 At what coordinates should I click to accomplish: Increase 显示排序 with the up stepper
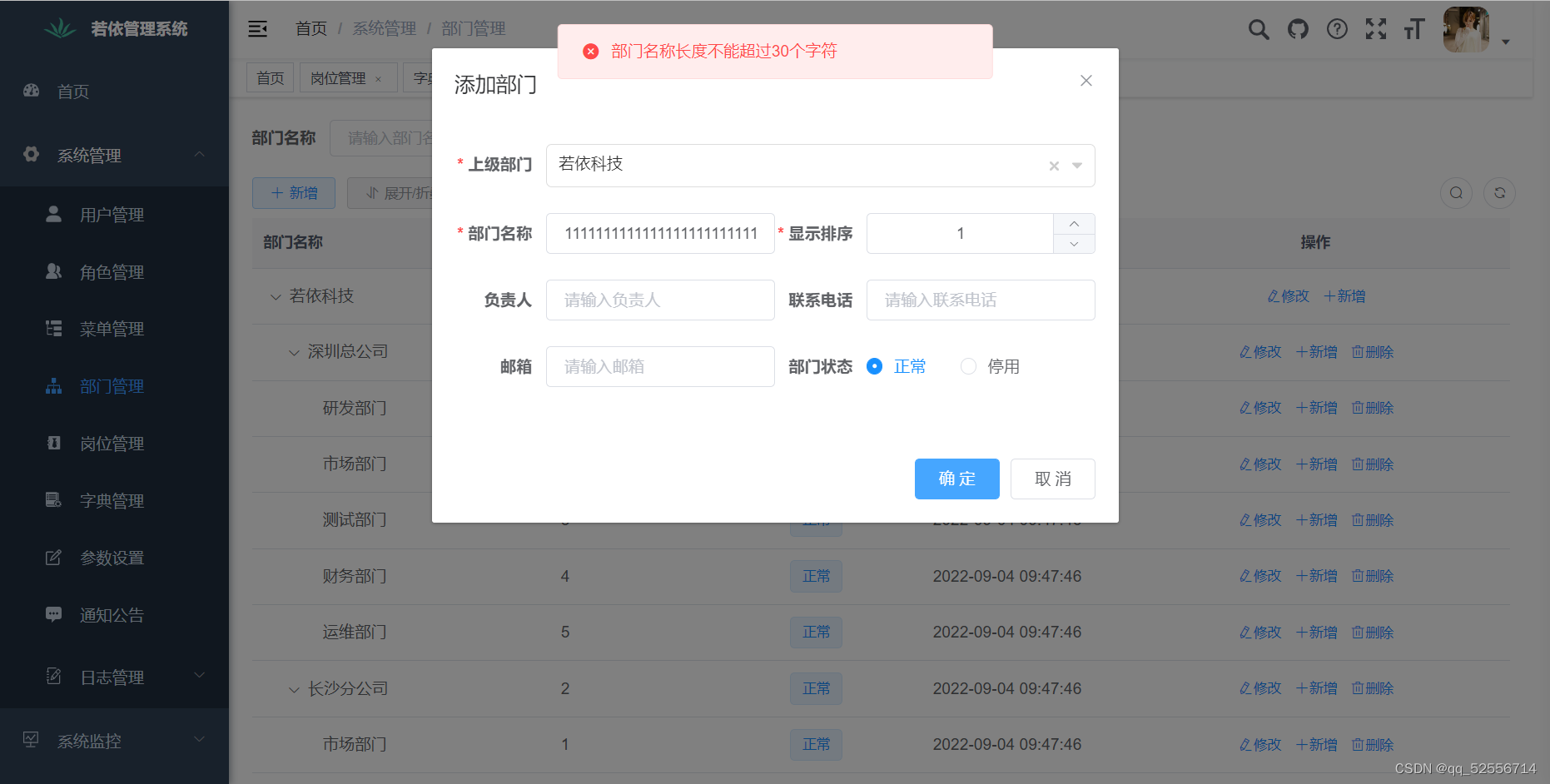[1073, 223]
